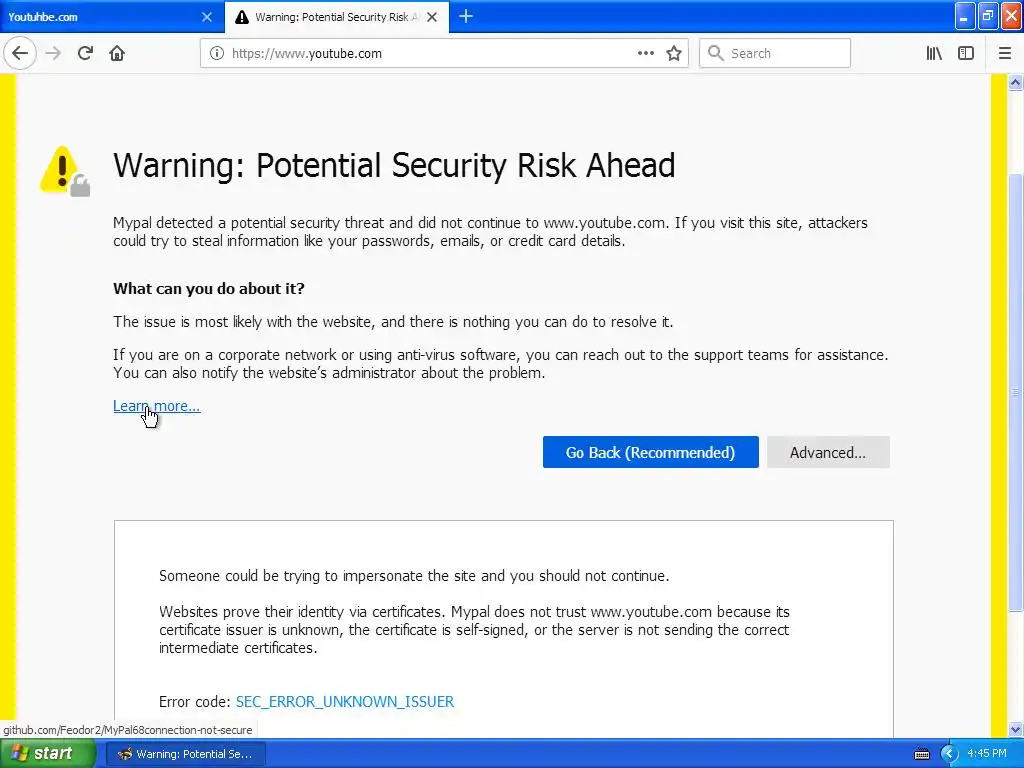Open the Windows Start menu
The width and height of the screenshot is (1024, 768).
point(42,753)
